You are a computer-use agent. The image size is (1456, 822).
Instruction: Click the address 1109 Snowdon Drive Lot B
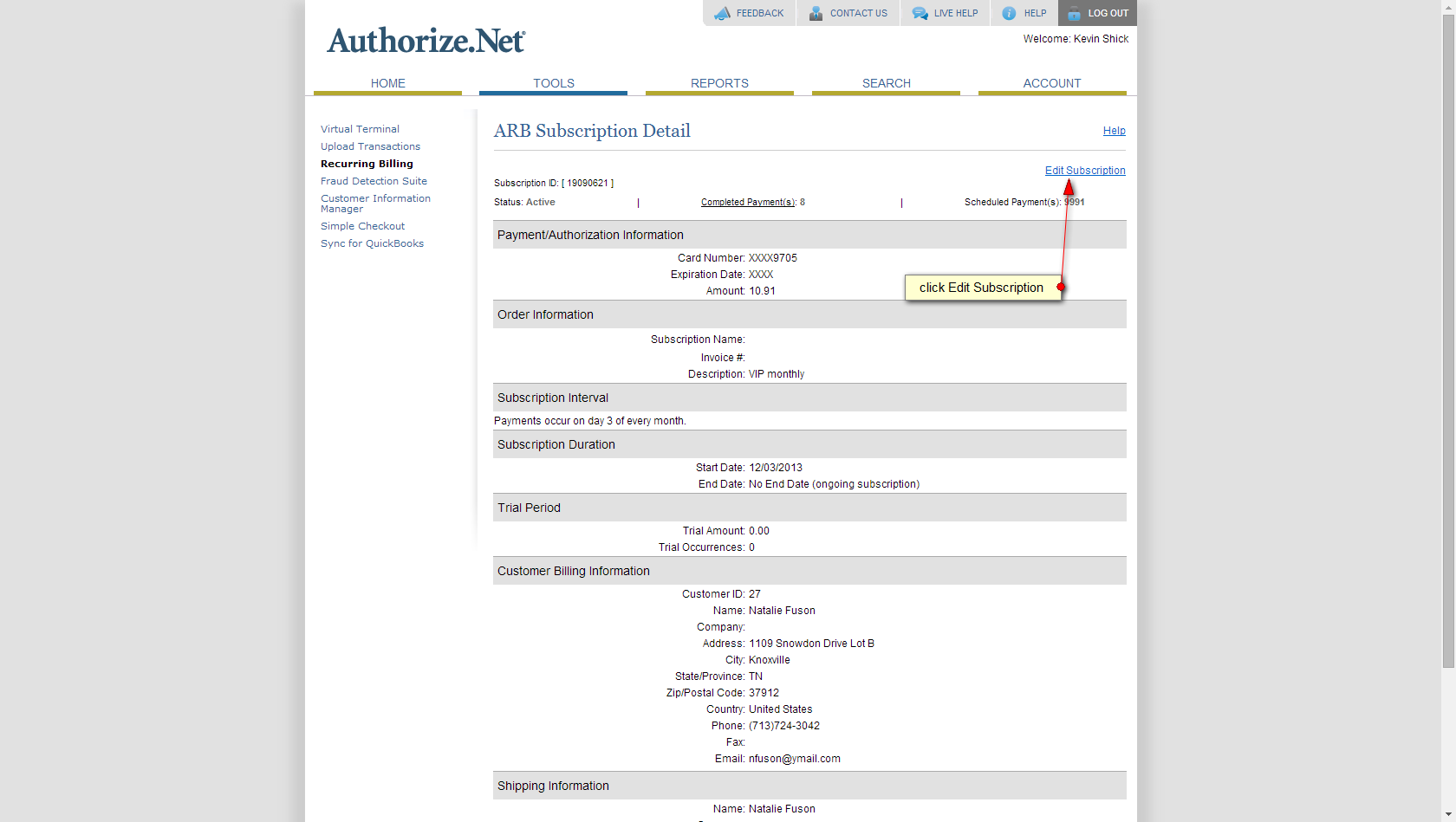pos(811,644)
